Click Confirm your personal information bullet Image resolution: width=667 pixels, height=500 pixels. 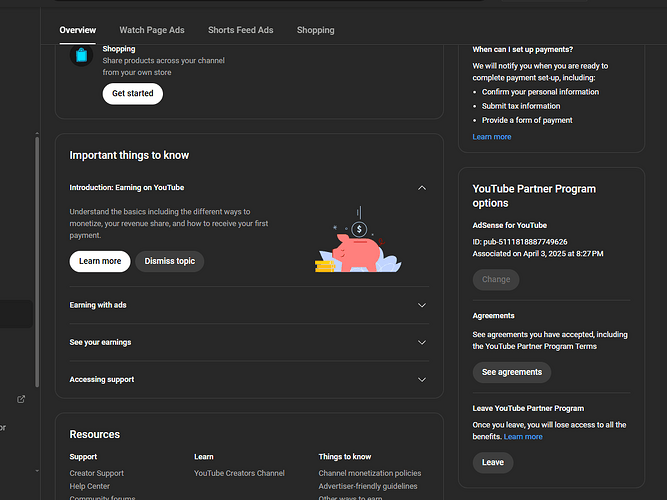[x=540, y=92]
